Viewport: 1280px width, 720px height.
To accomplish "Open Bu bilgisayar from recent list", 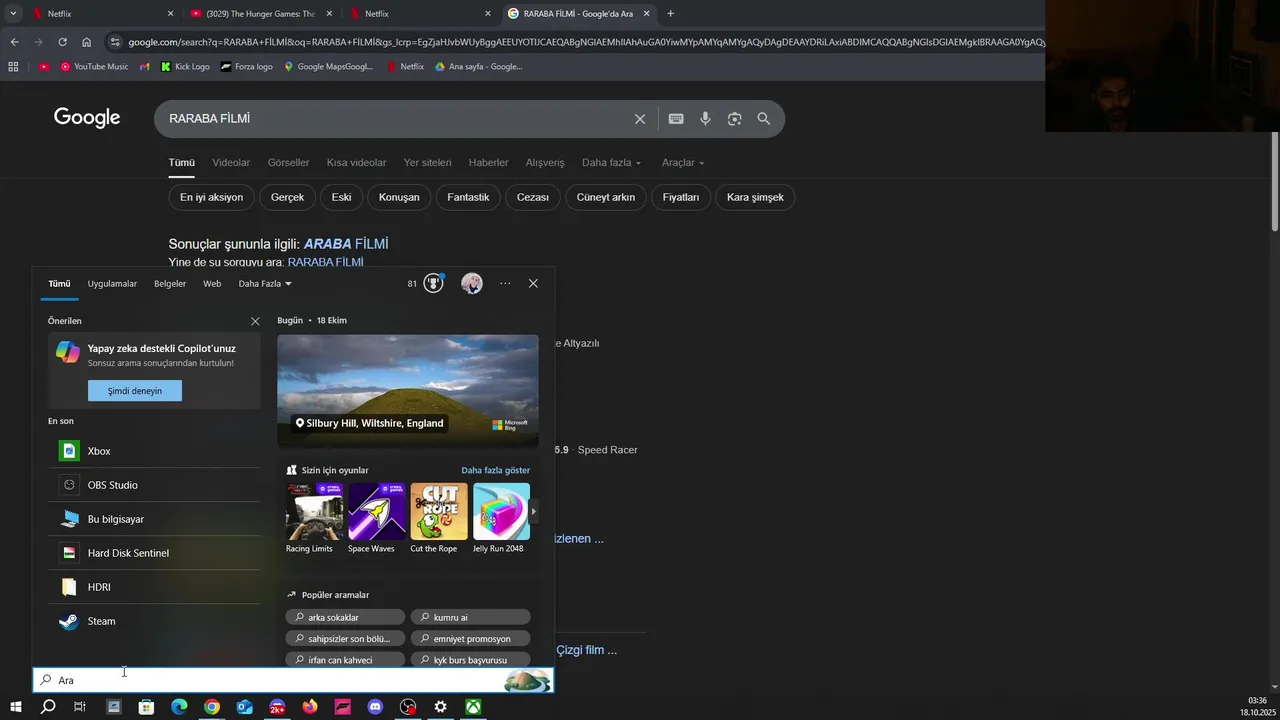I will pos(154,519).
